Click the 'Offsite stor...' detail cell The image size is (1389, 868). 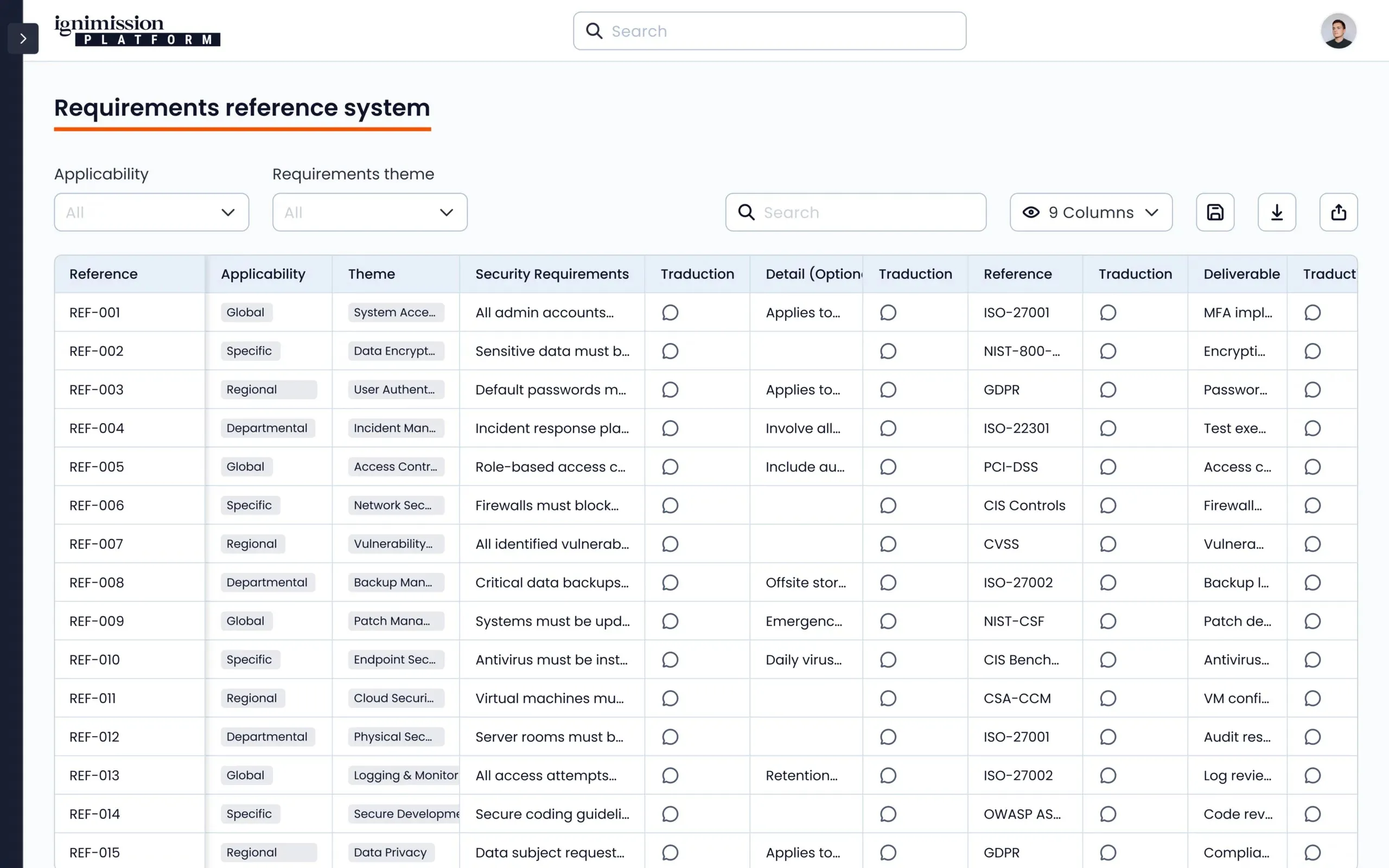point(805,583)
